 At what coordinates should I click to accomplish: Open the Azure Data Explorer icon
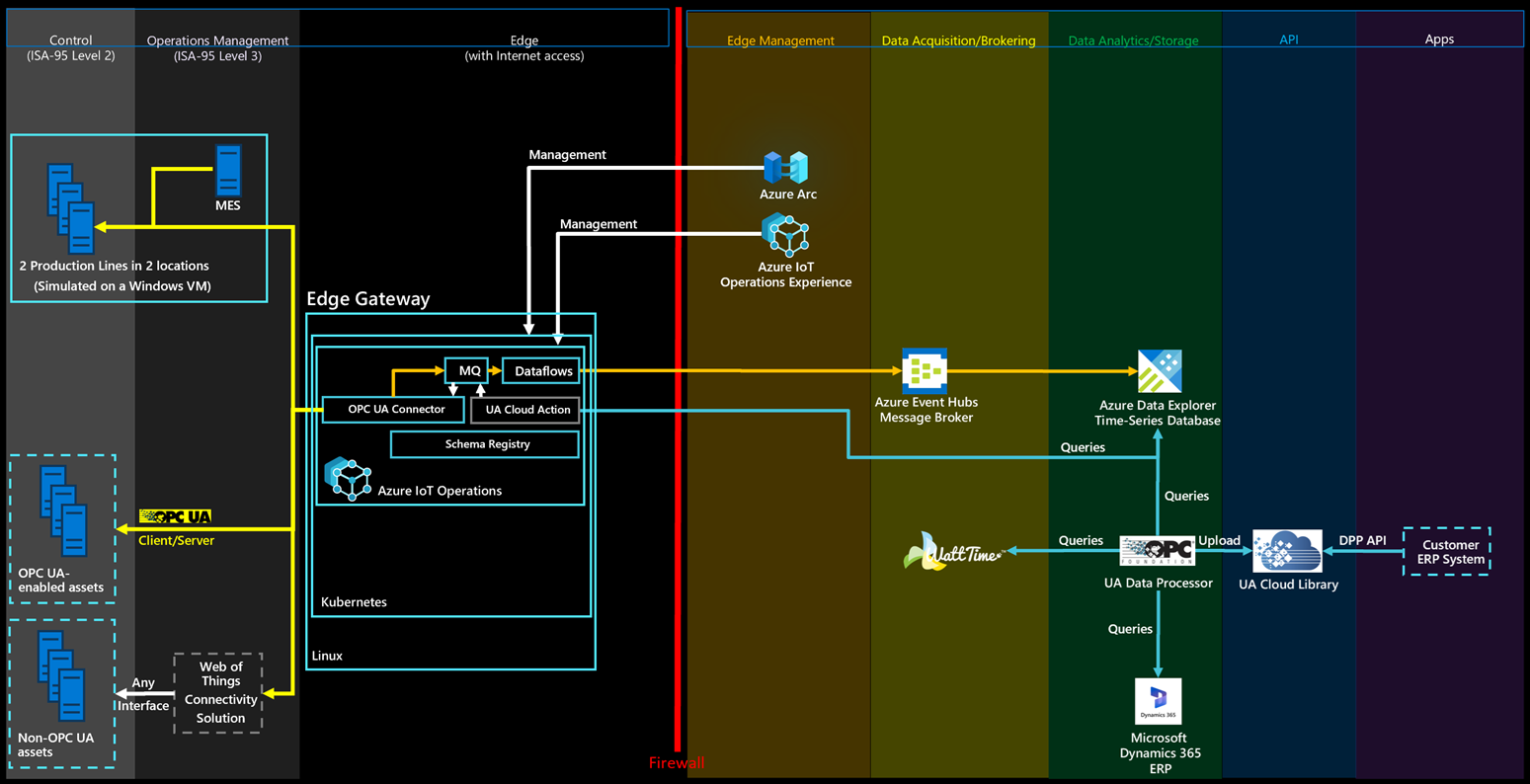pos(1160,371)
